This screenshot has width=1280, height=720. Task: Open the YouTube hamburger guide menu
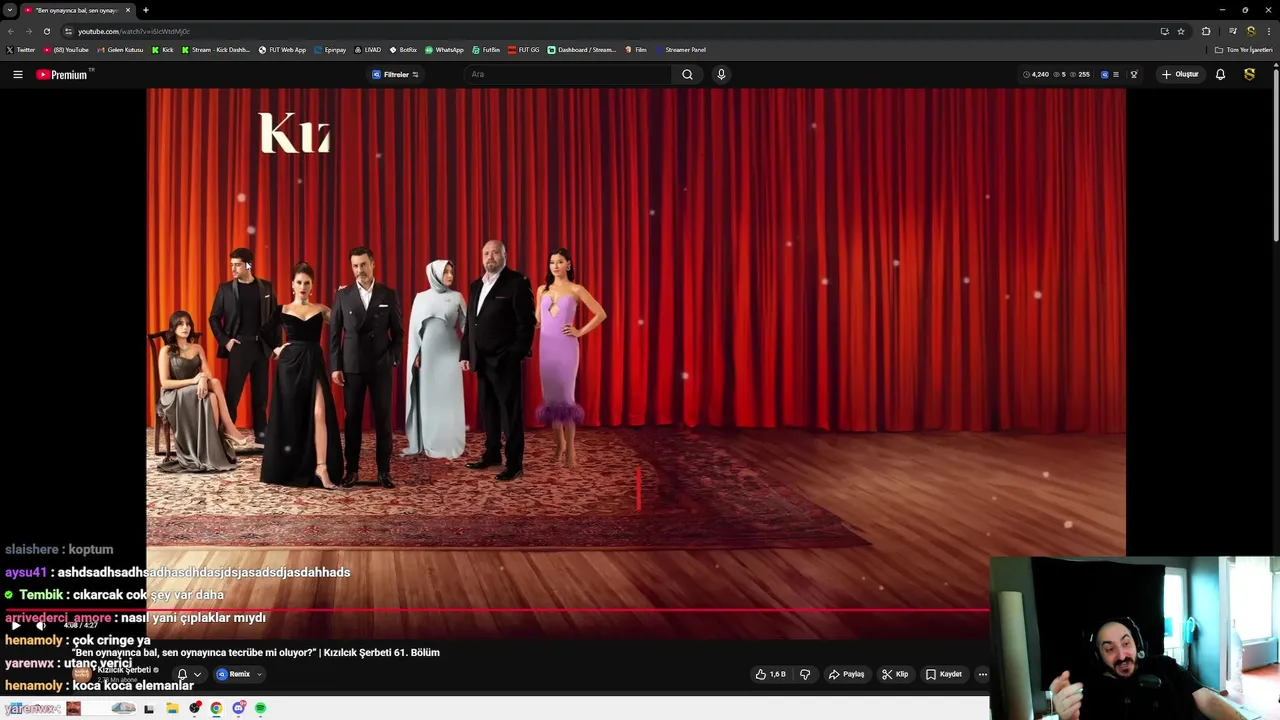(x=17, y=74)
